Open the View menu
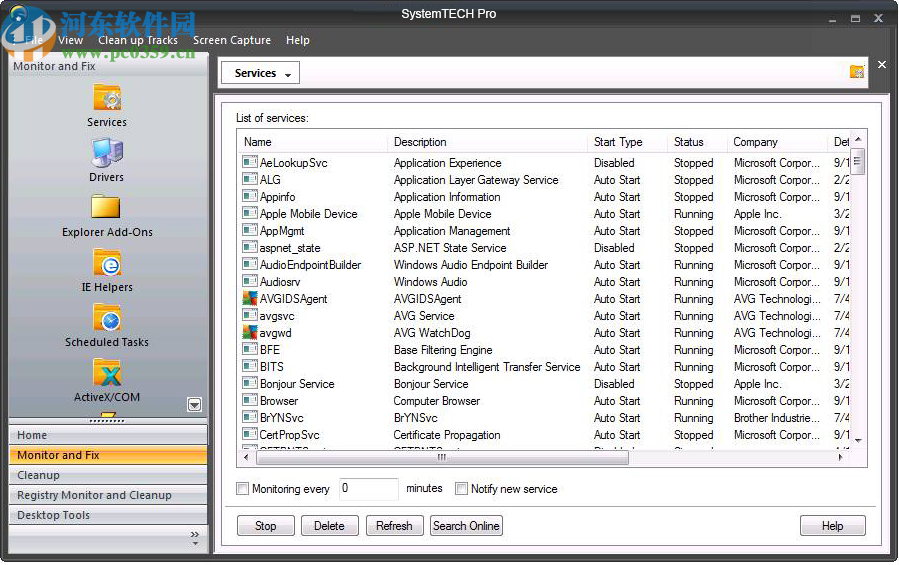This screenshot has width=899, height=565. 71,40
